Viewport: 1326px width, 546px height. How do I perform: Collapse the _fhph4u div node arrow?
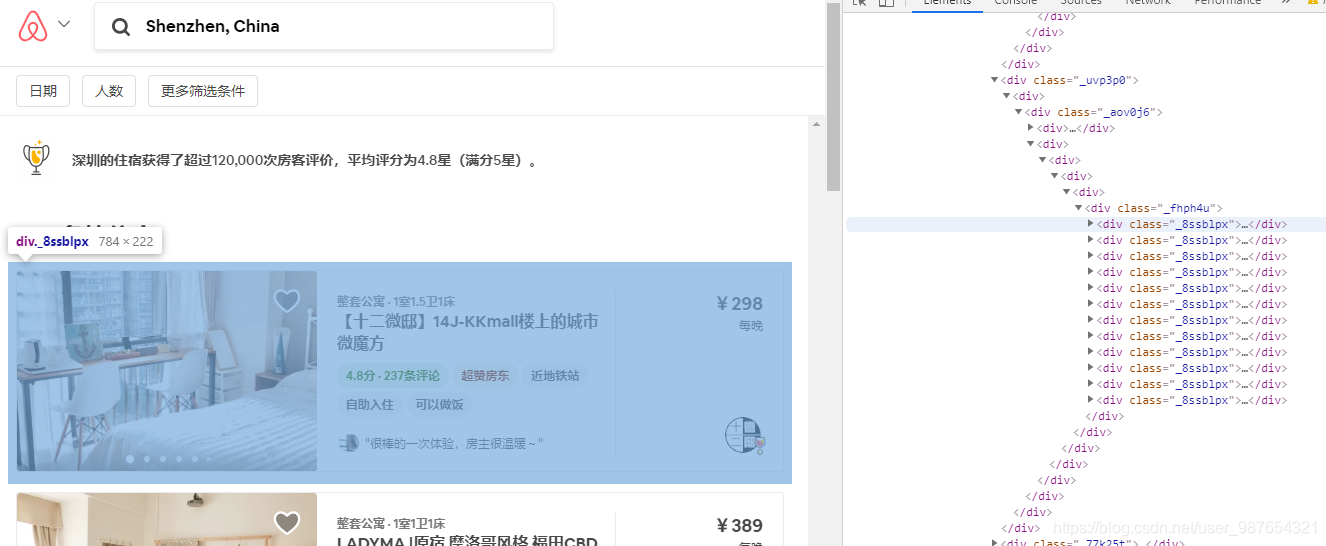[x=1079, y=208]
